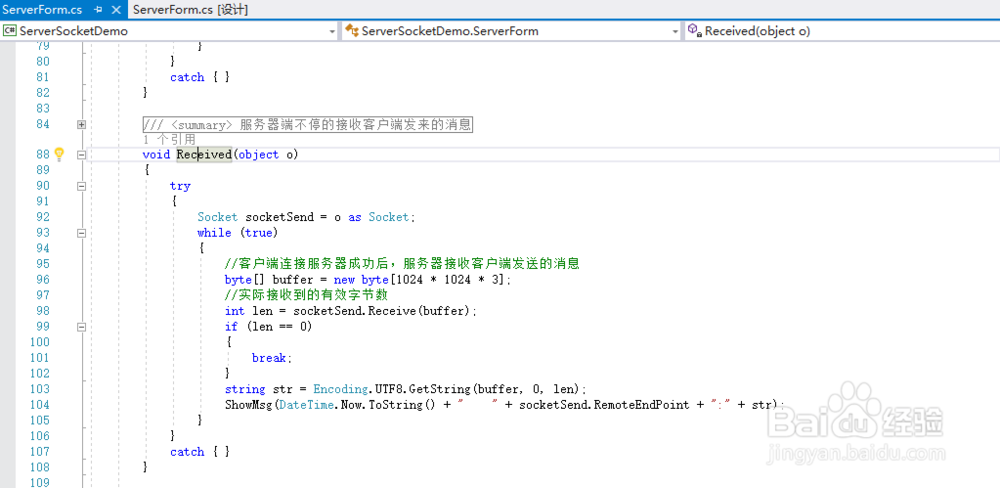The height and width of the screenshot is (488, 1000).
Task: Collapse the Received method on line 88
Action: point(81,154)
